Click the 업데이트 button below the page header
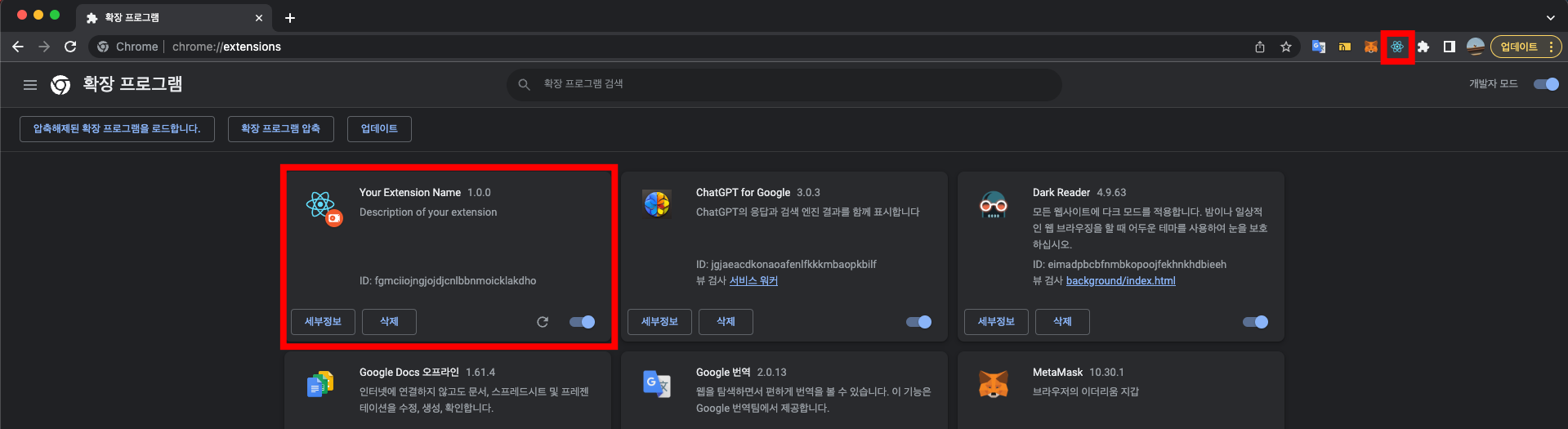Image resolution: width=1568 pixels, height=429 pixels. click(x=379, y=129)
